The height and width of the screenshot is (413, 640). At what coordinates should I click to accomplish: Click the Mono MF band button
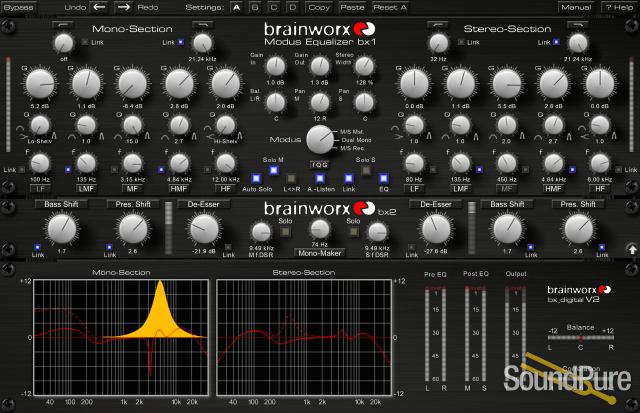[x=132, y=189]
